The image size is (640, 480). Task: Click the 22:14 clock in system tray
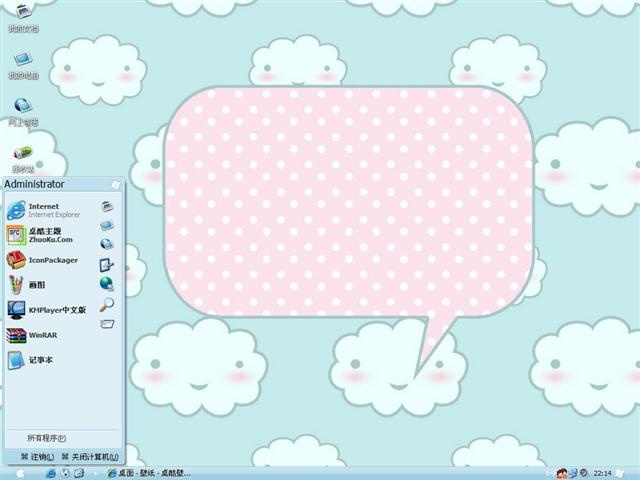tap(602, 473)
